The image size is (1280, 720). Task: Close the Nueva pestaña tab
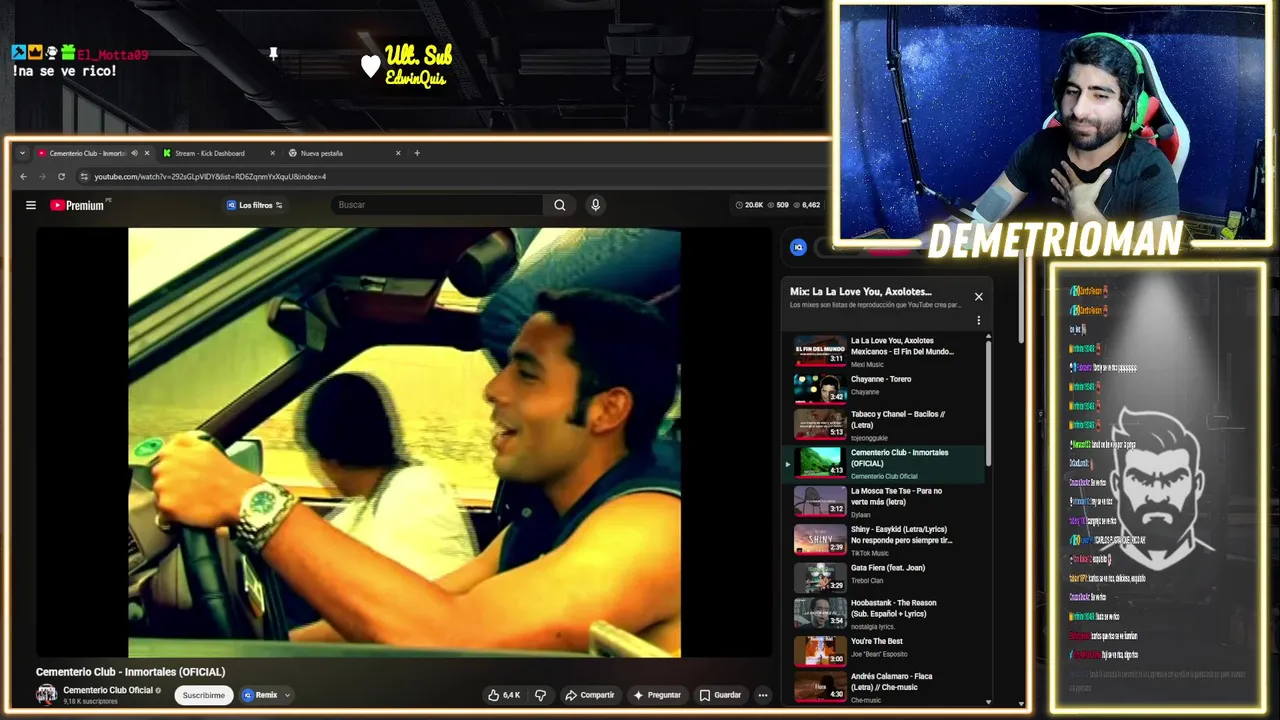click(398, 153)
